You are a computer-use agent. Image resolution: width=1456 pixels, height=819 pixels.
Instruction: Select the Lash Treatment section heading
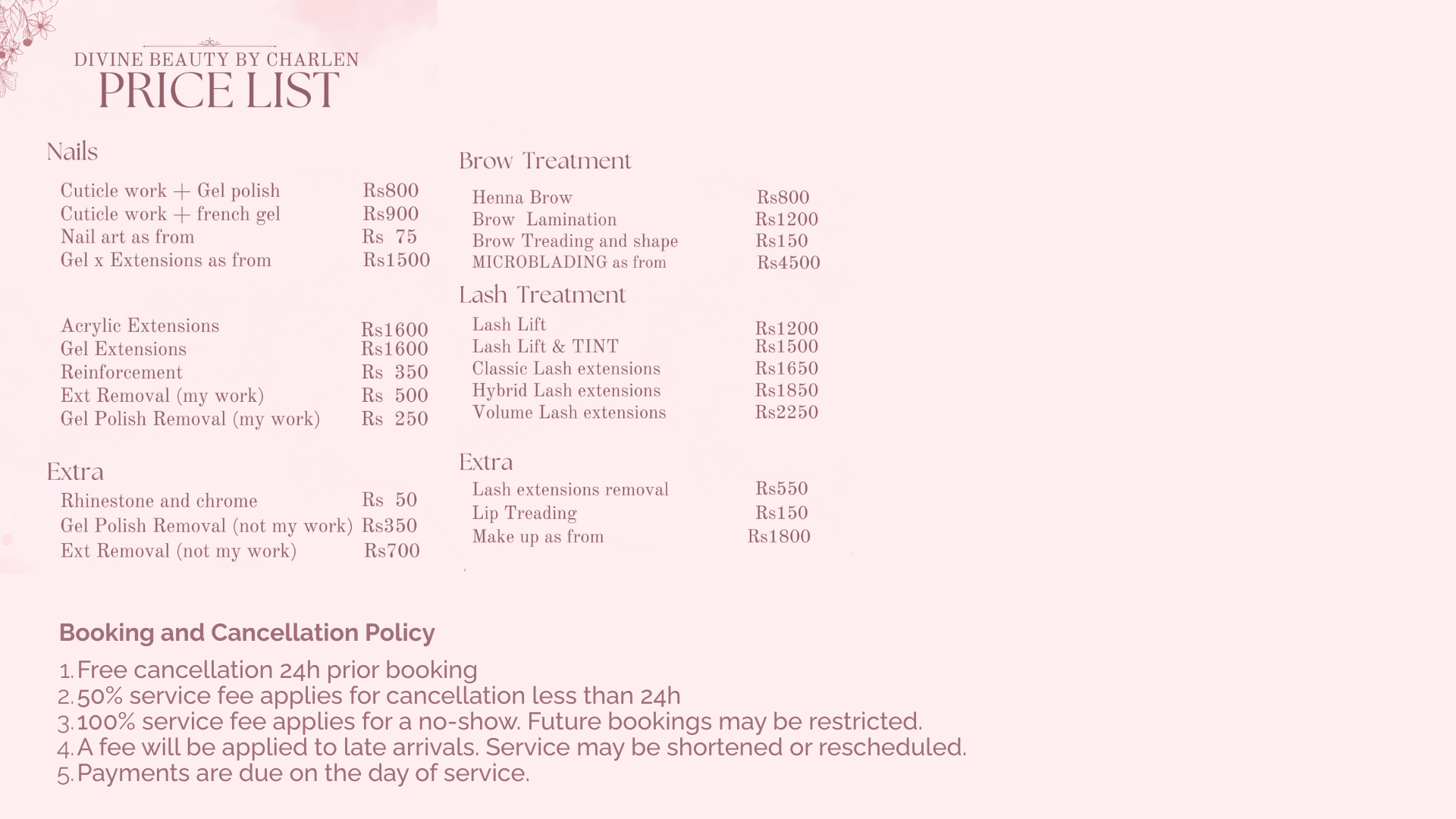click(x=542, y=295)
